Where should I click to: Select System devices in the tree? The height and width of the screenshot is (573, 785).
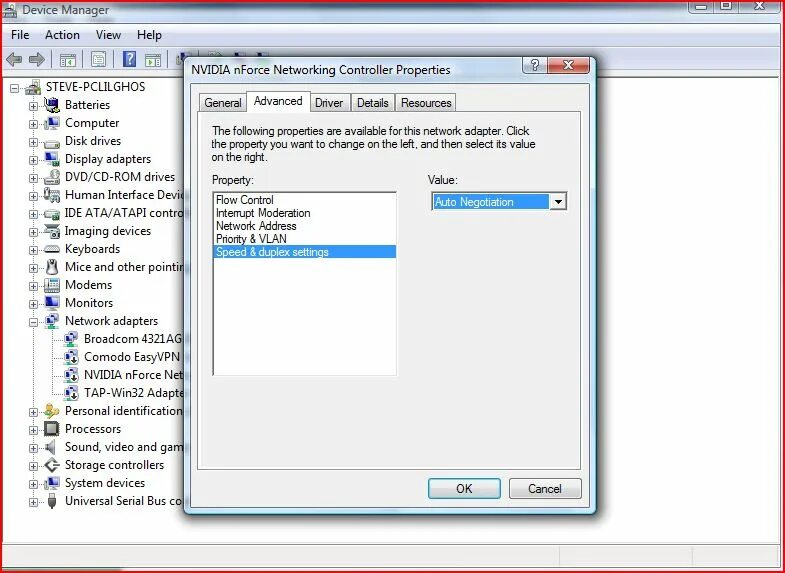point(105,483)
